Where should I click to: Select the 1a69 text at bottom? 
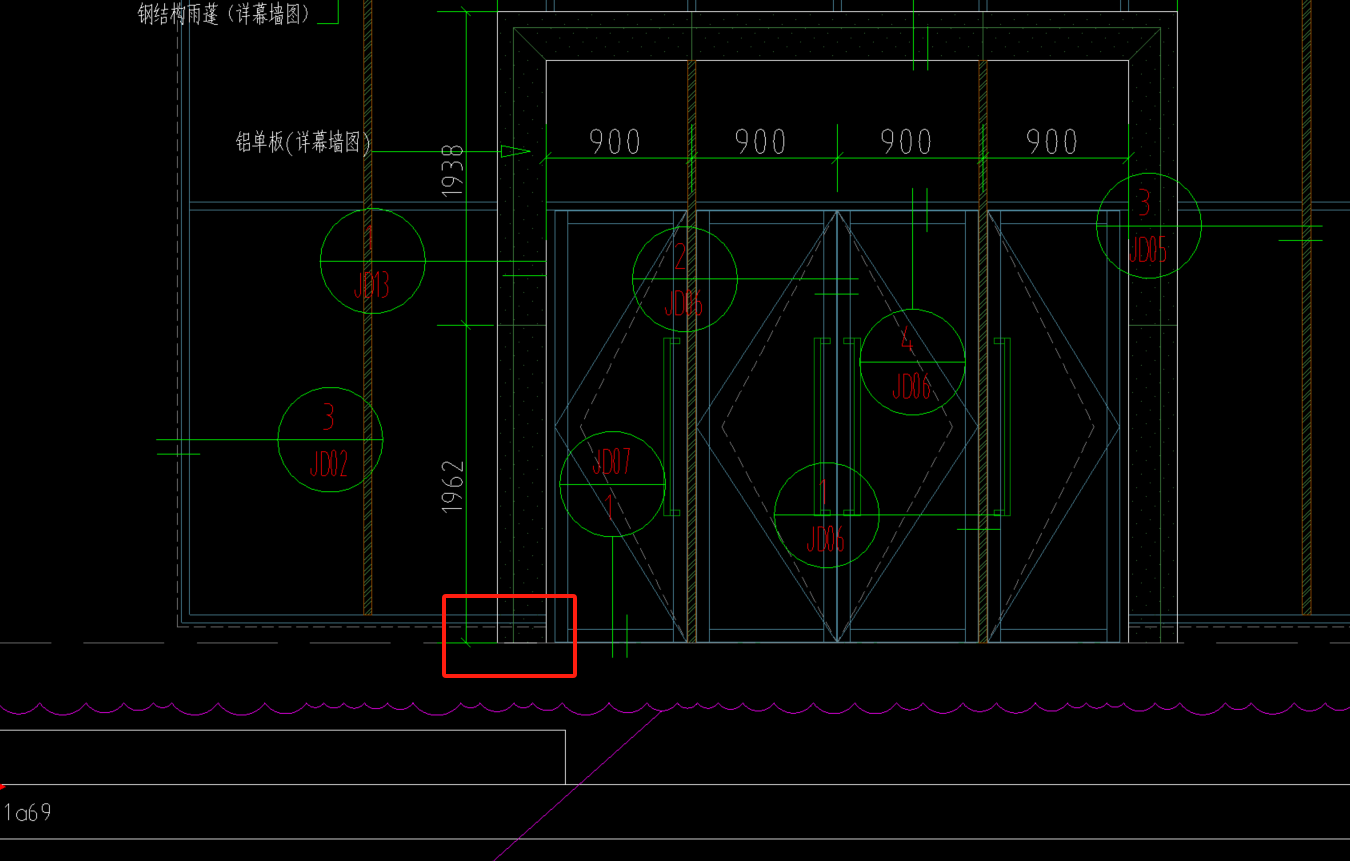tap(28, 812)
